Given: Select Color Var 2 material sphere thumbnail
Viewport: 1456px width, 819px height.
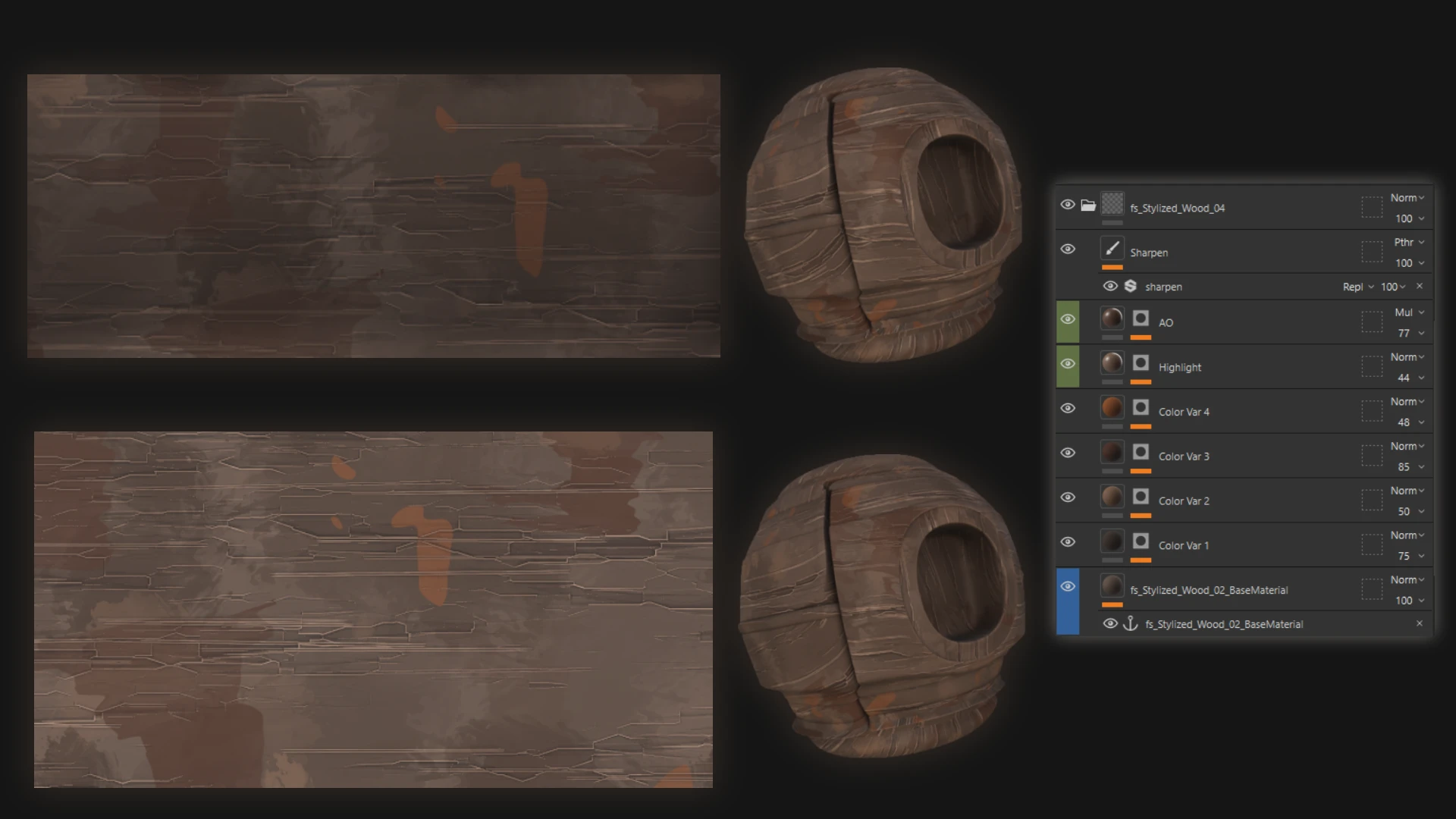Looking at the screenshot, I should click(x=1112, y=497).
